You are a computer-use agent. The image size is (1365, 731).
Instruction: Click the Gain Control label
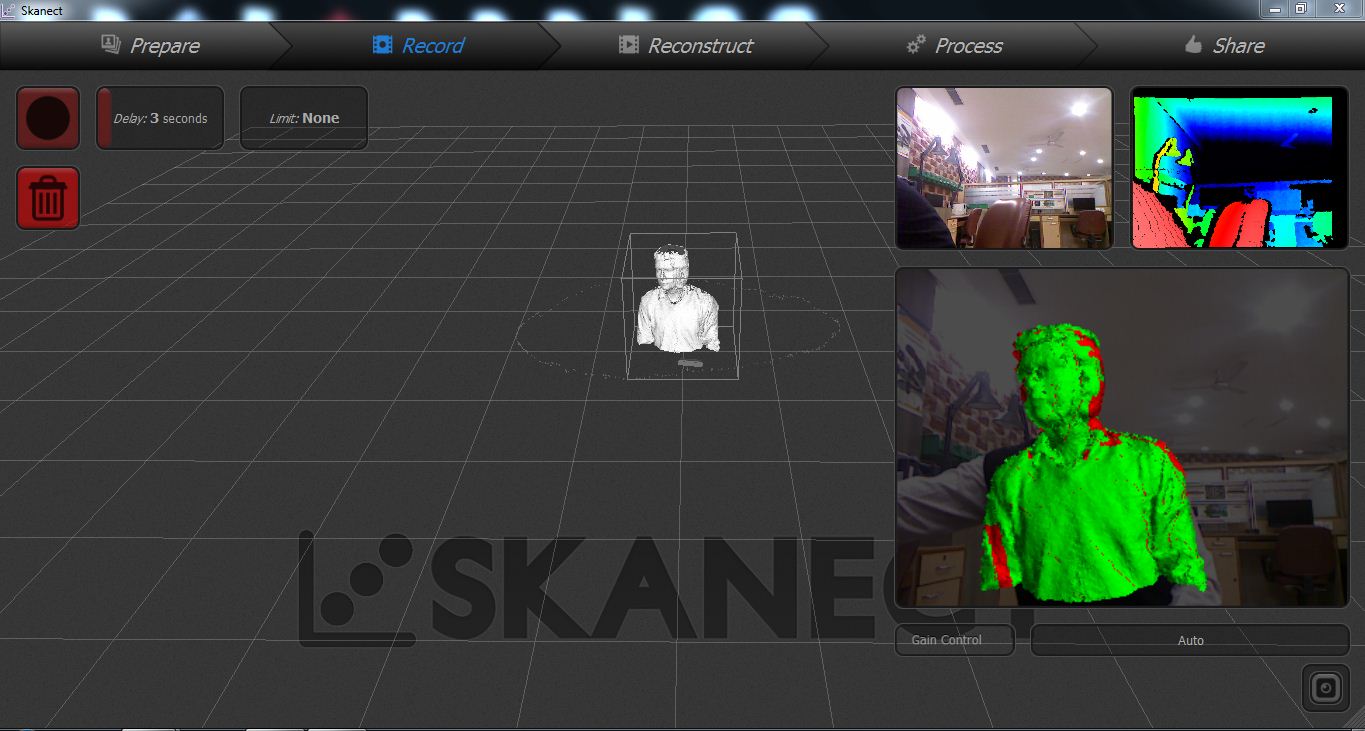point(954,640)
